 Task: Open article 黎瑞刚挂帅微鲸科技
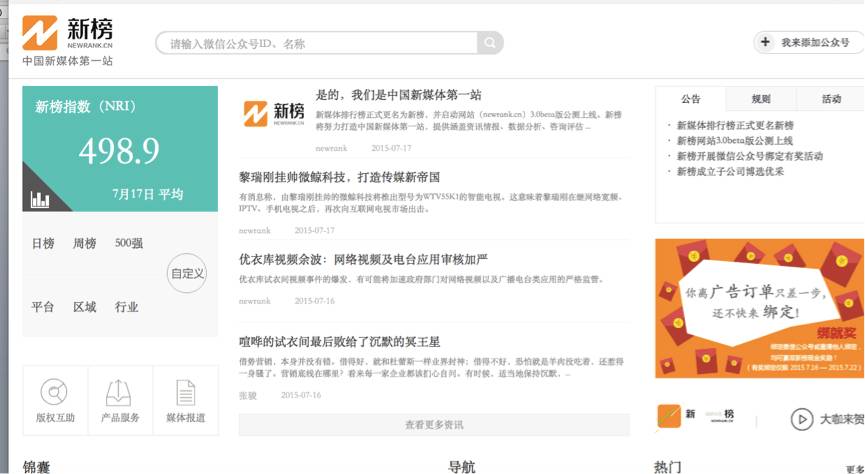(x=339, y=177)
